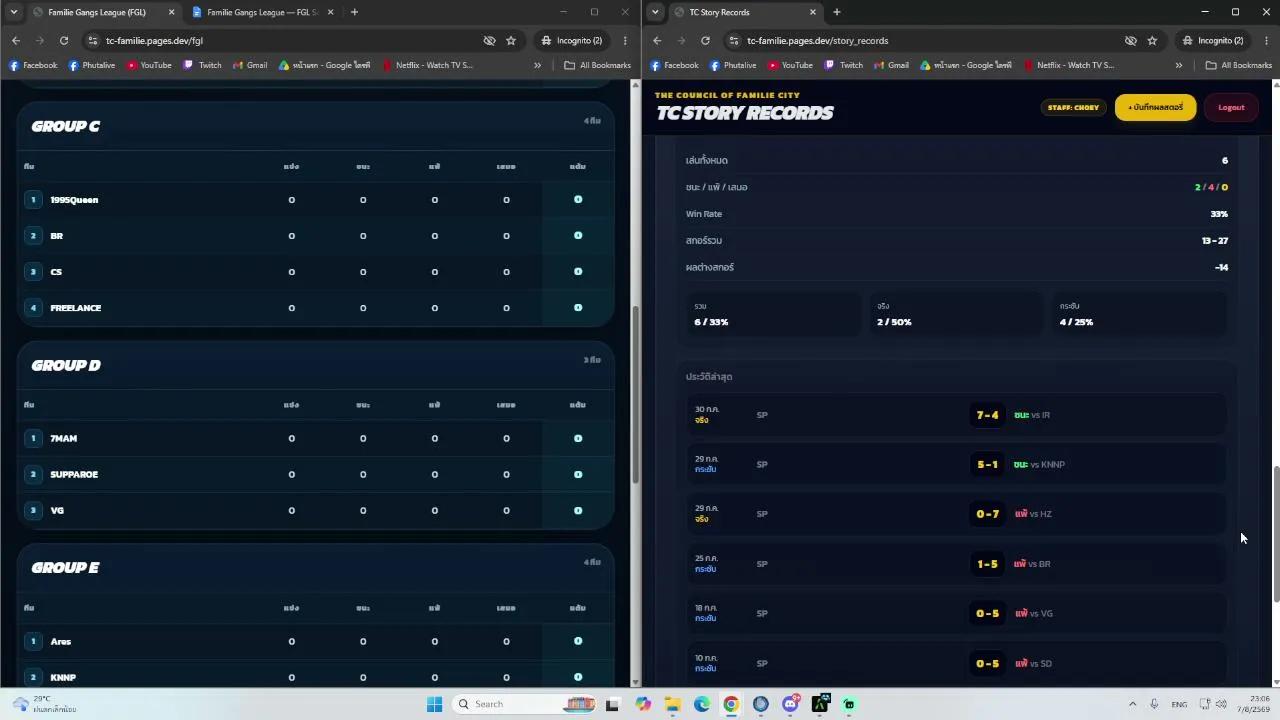Screen dimensions: 1280x720
Task: Open Phutalive bookmark in the right window
Action: coord(733,65)
